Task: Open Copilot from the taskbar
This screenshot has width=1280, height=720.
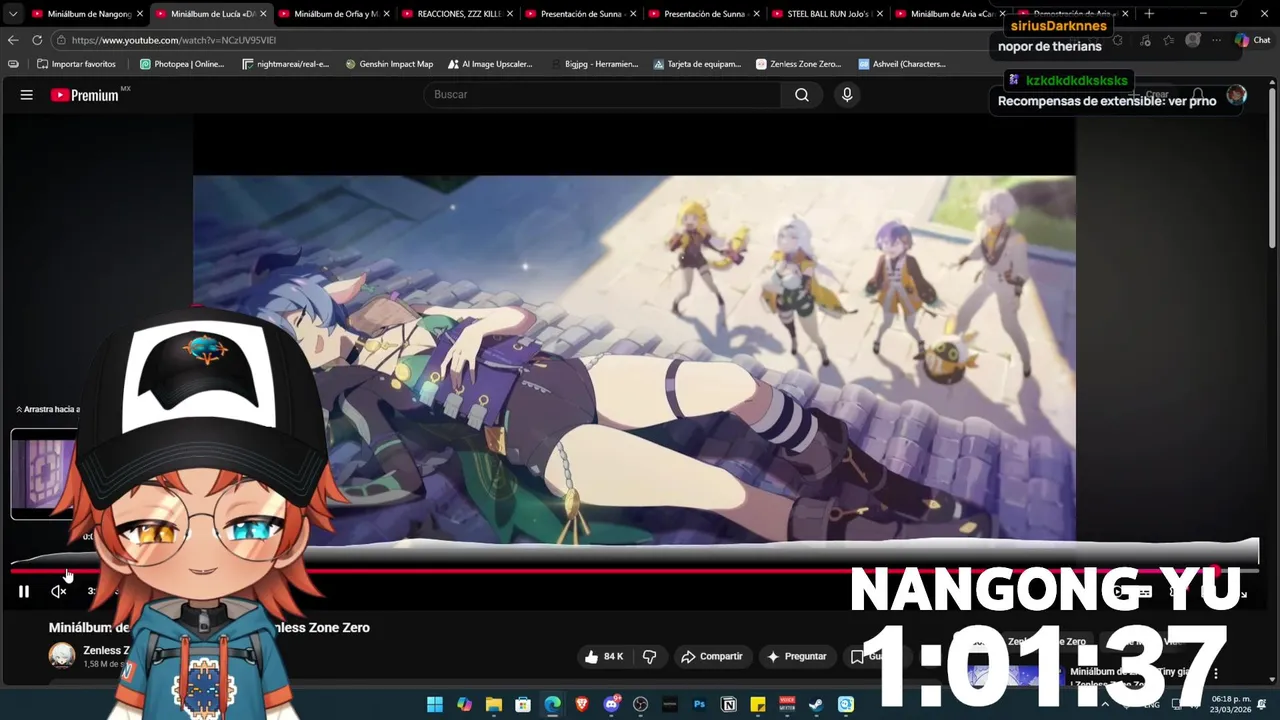Action: pyautogui.click(x=464, y=704)
